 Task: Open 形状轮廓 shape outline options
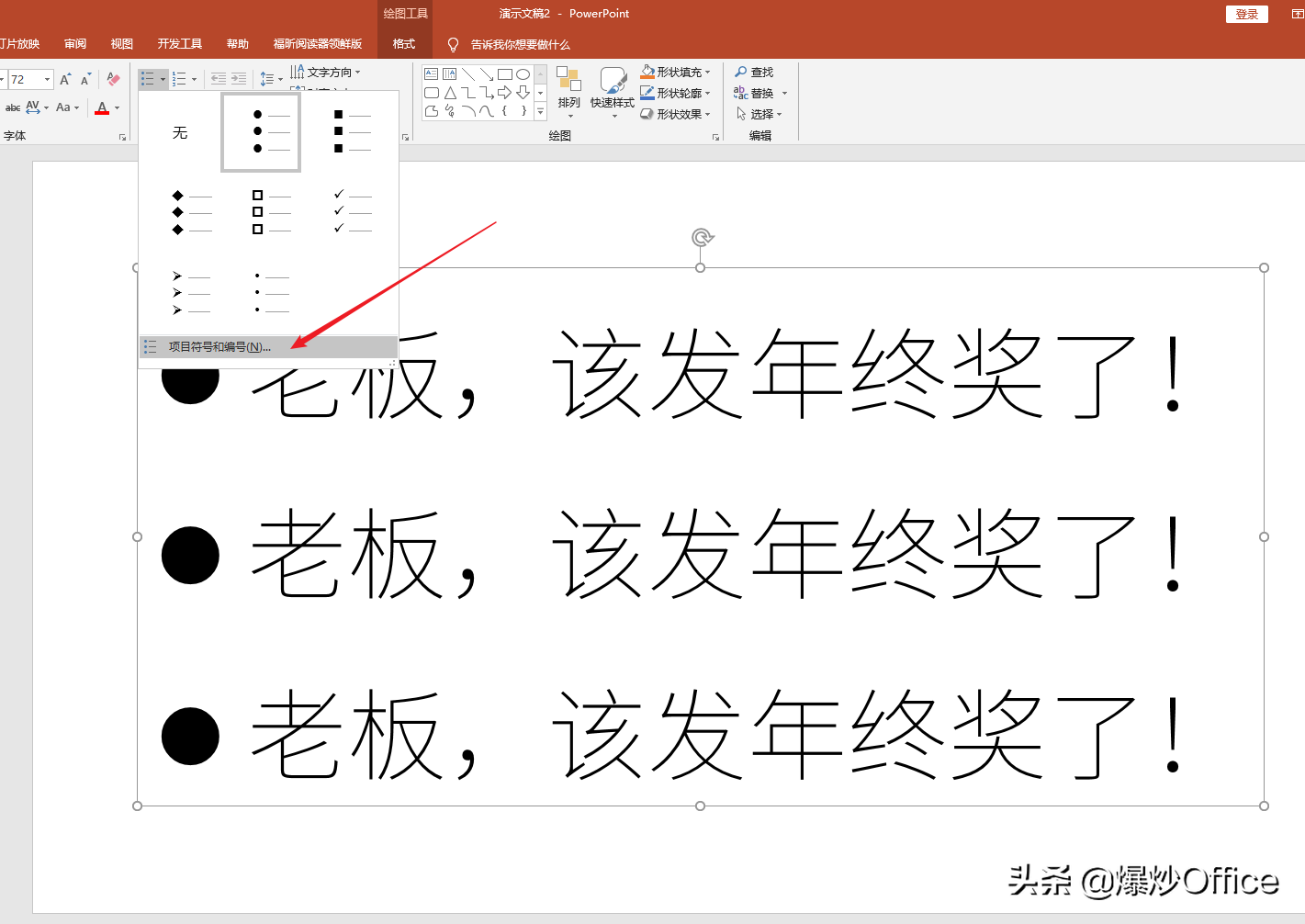676,93
